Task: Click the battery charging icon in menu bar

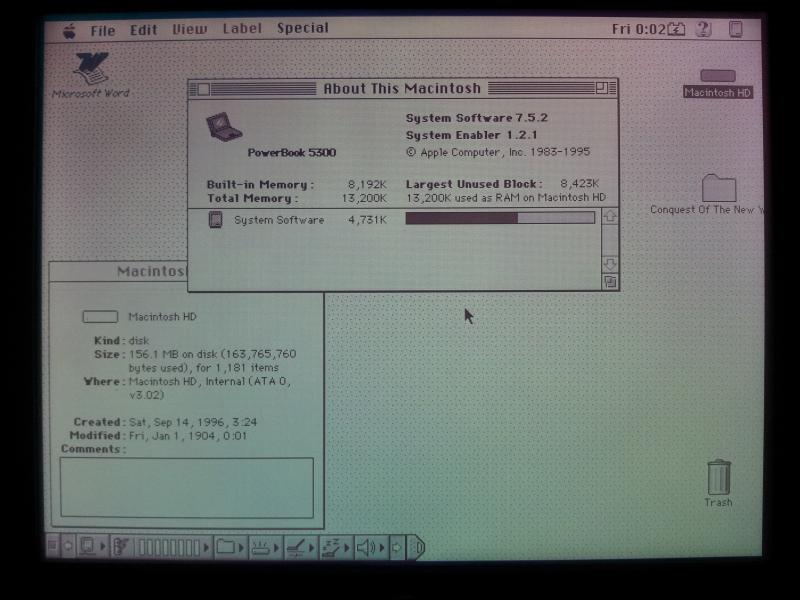Action: coord(677,29)
